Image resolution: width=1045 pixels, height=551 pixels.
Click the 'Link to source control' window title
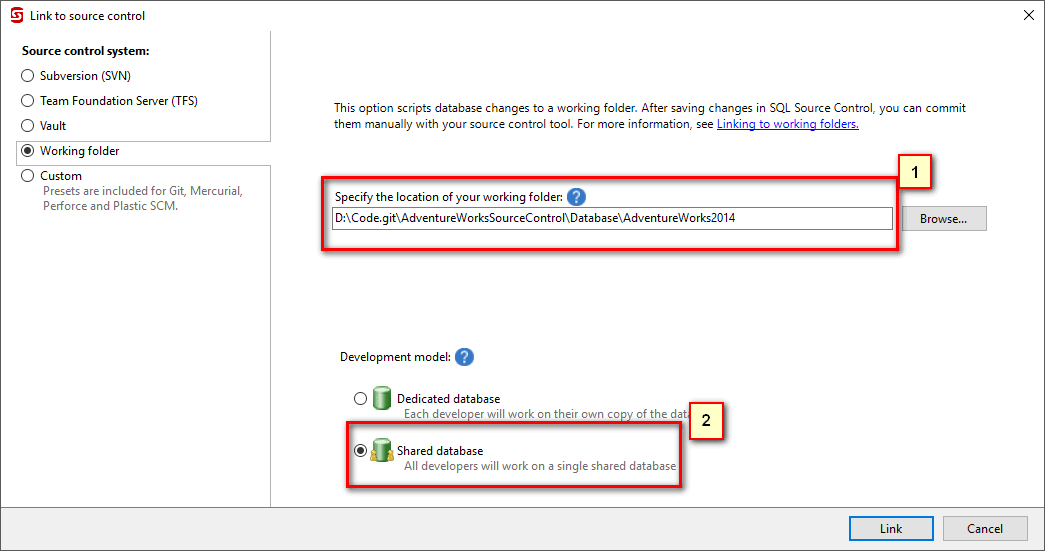point(87,16)
